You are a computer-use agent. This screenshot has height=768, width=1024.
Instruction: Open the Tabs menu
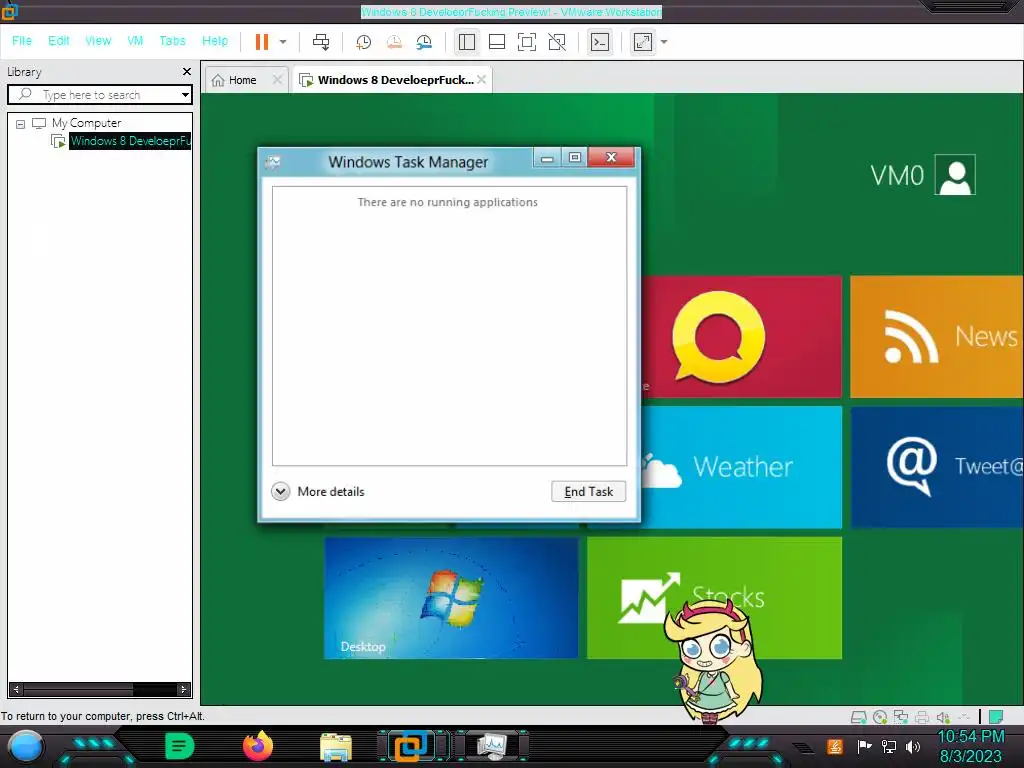point(172,40)
